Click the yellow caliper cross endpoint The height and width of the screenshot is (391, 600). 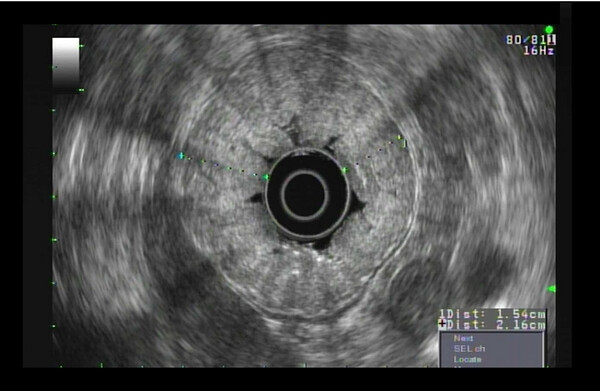(x=399, y=137)
